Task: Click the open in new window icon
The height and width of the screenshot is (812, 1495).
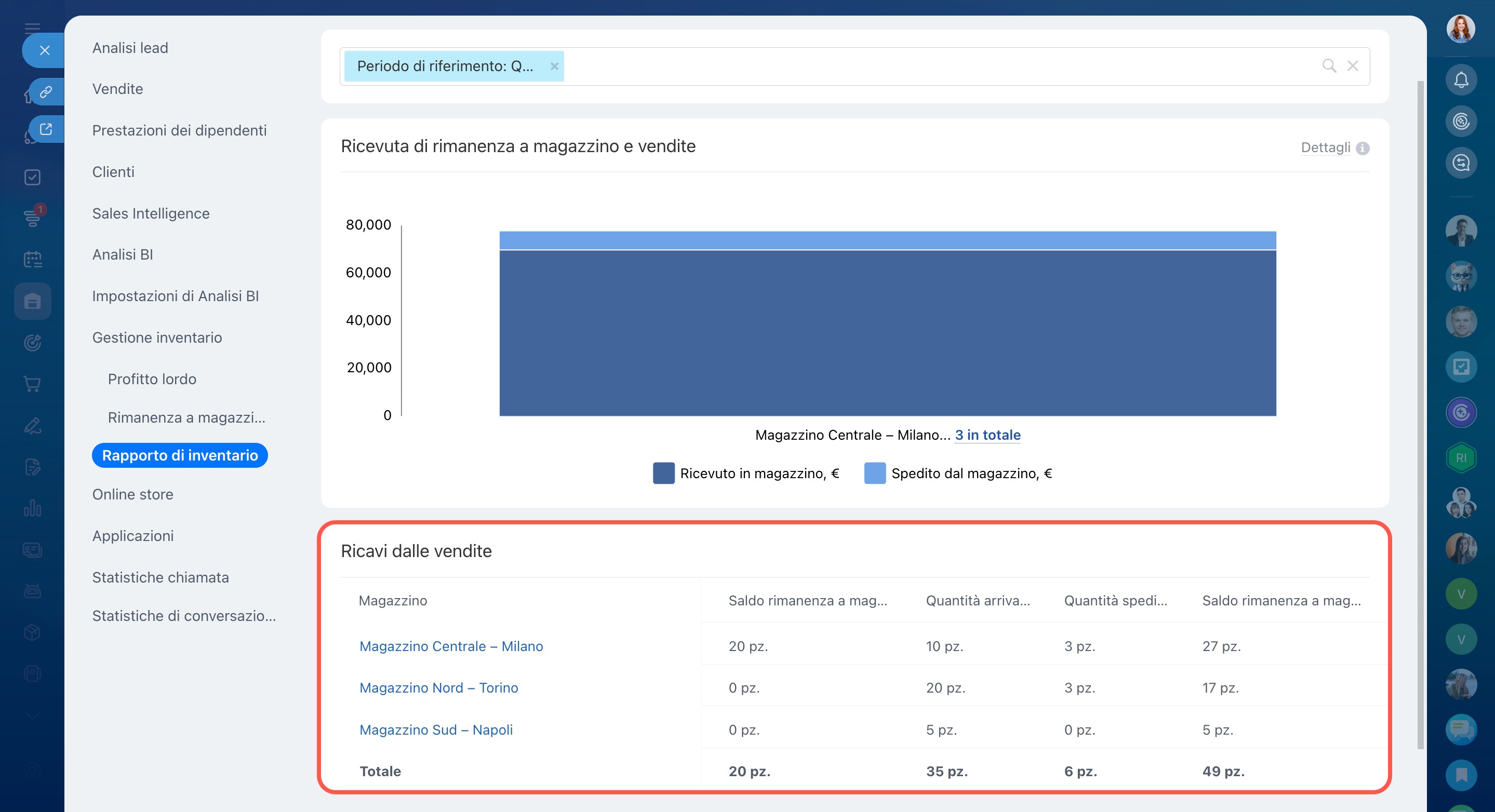Action: pyautogui.click(x=46, y=129)
